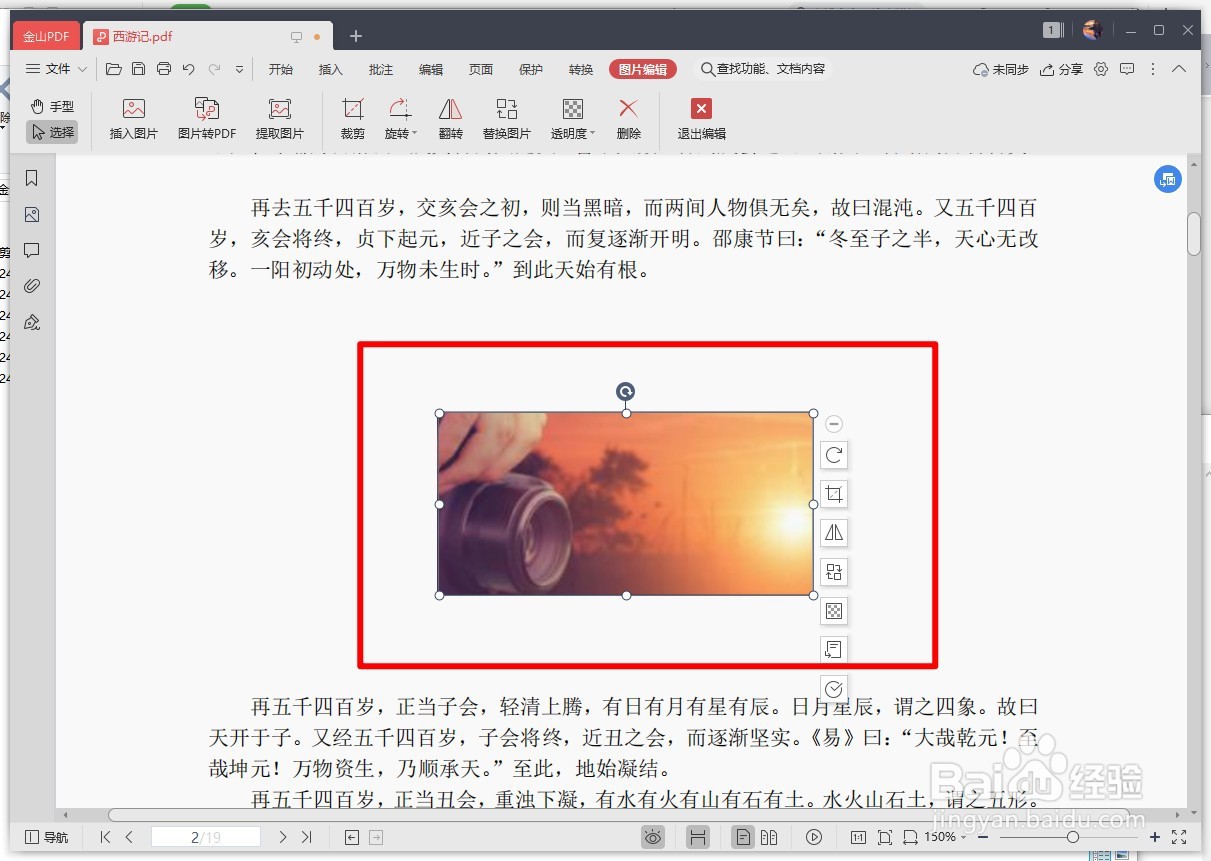This screenshot has width=1211, height=861.
Task: Click 退出编辑 to exit image editing
Action: coord(701,117)
